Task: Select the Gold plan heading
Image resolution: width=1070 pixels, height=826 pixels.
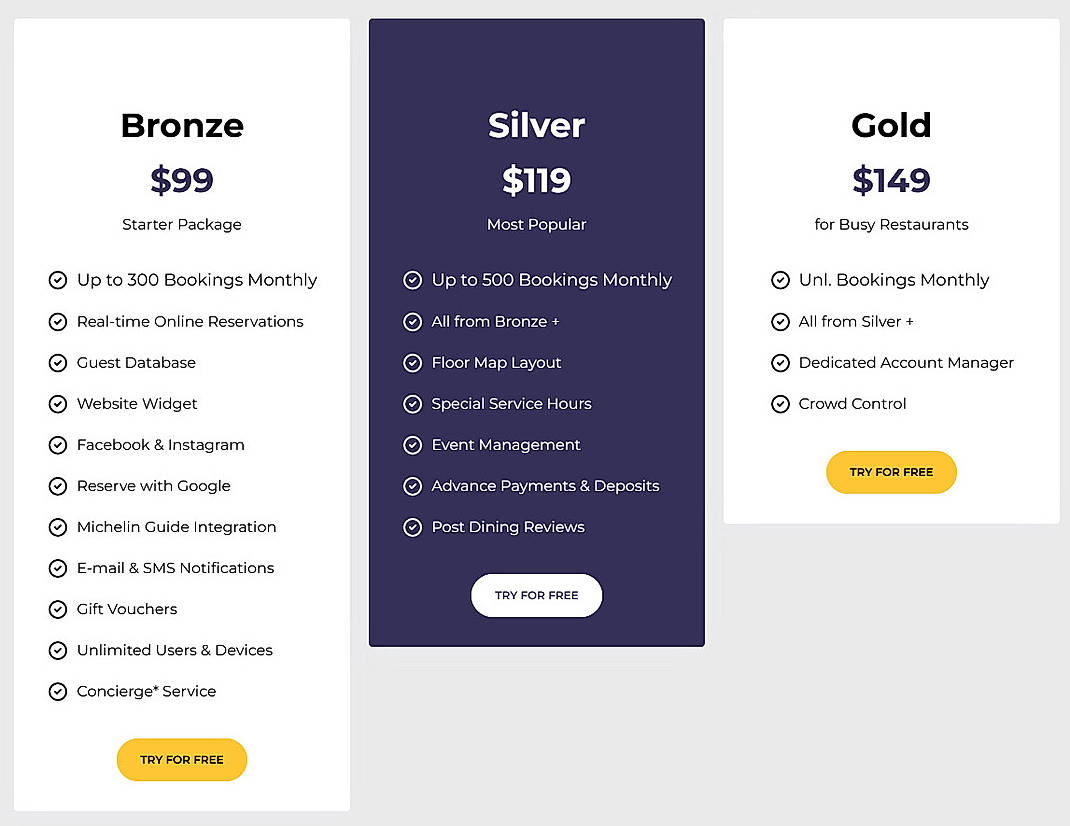Action: coord(890,125)
